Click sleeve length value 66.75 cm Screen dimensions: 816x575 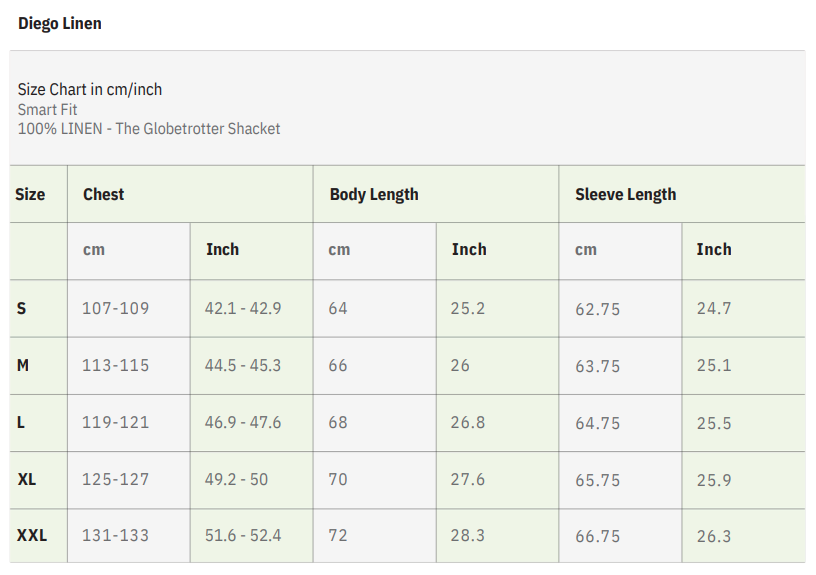[597, 536]
